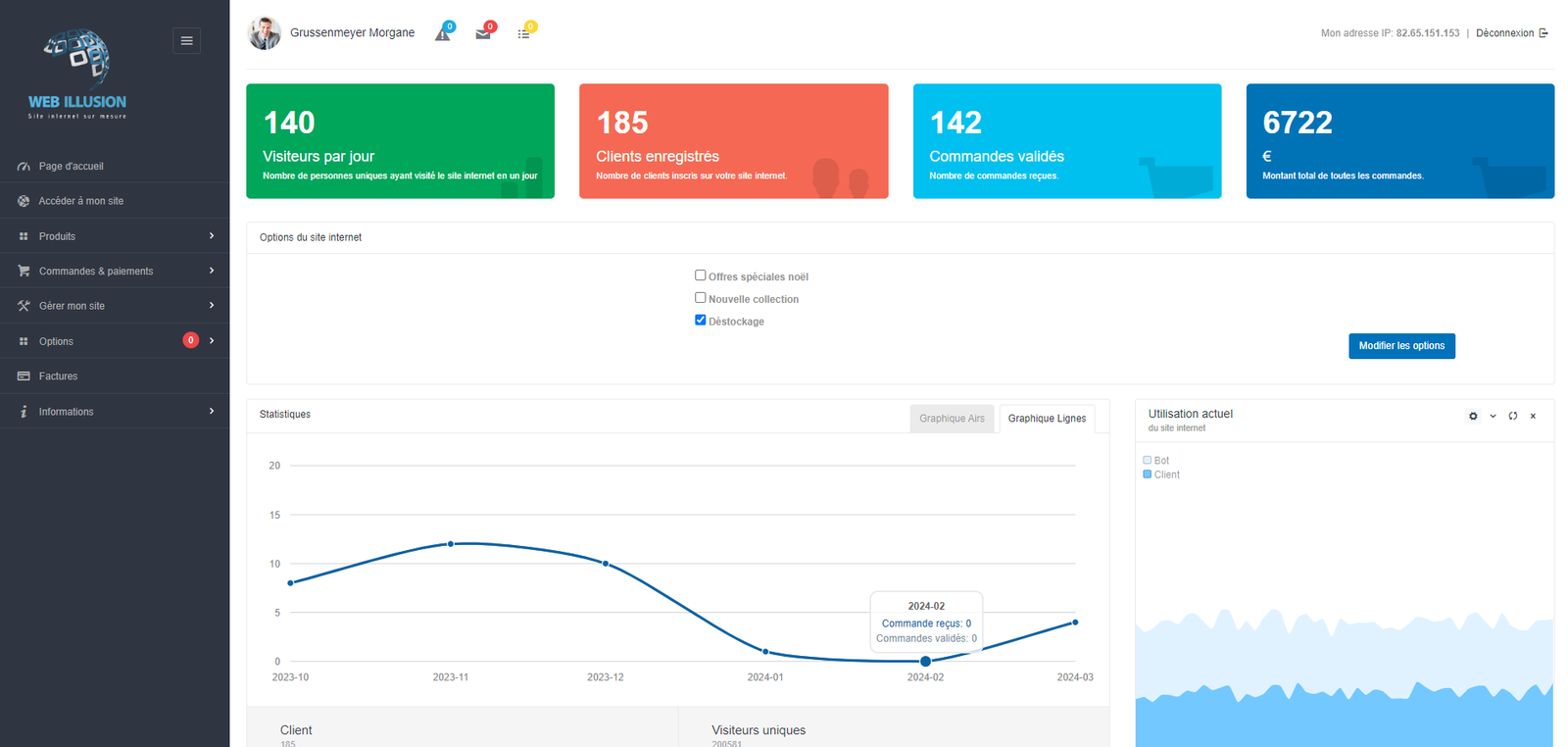
Task: Select the highlighted 2024-02 chart data point
Action: click(926, 662)
